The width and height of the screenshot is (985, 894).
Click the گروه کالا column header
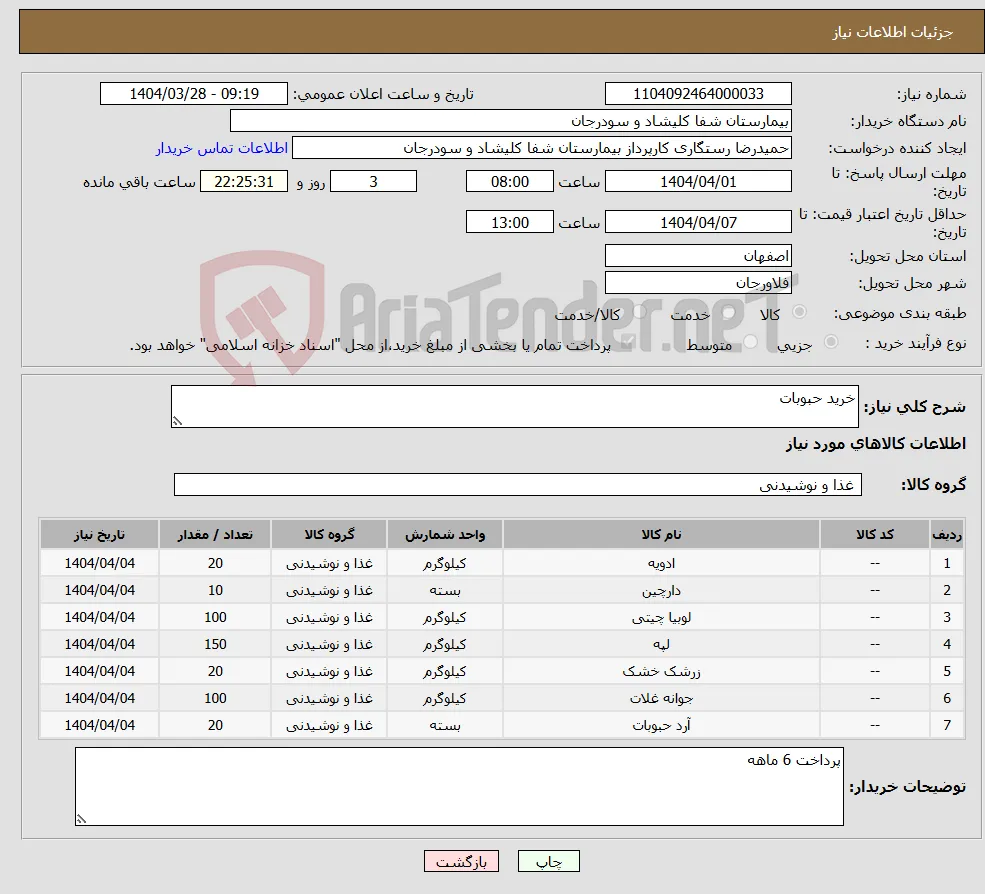(x=329, y=535)
